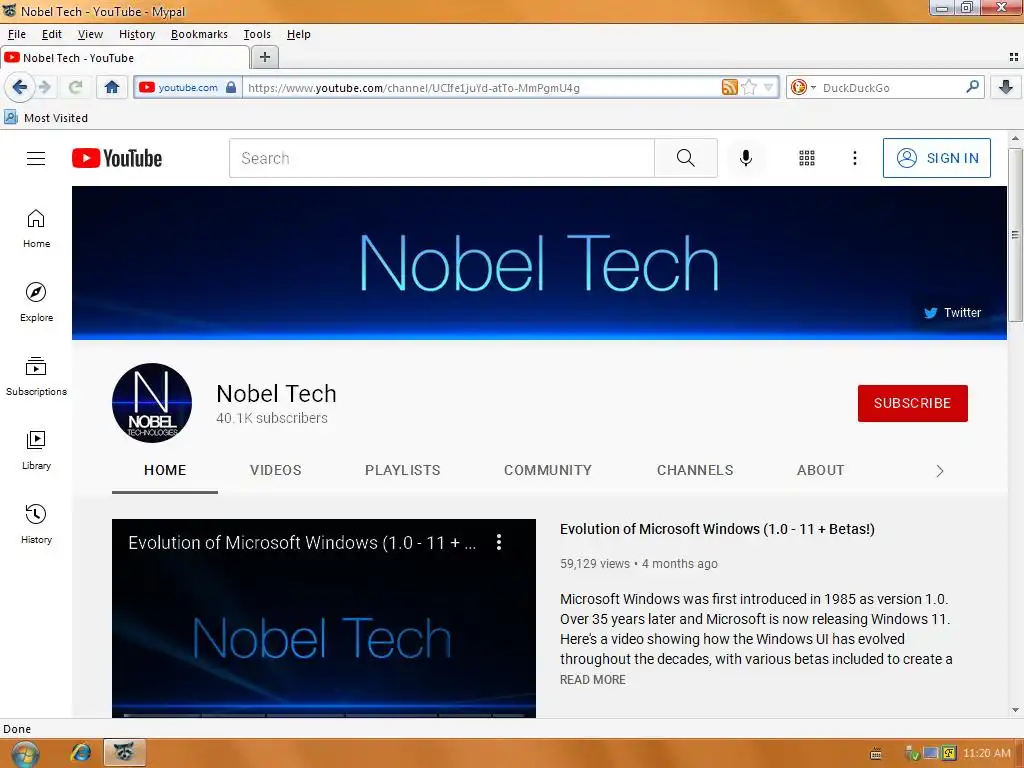Open the downloads arrow button
Viewport: 1024px width, 768px height.
tap(1006, 87)
